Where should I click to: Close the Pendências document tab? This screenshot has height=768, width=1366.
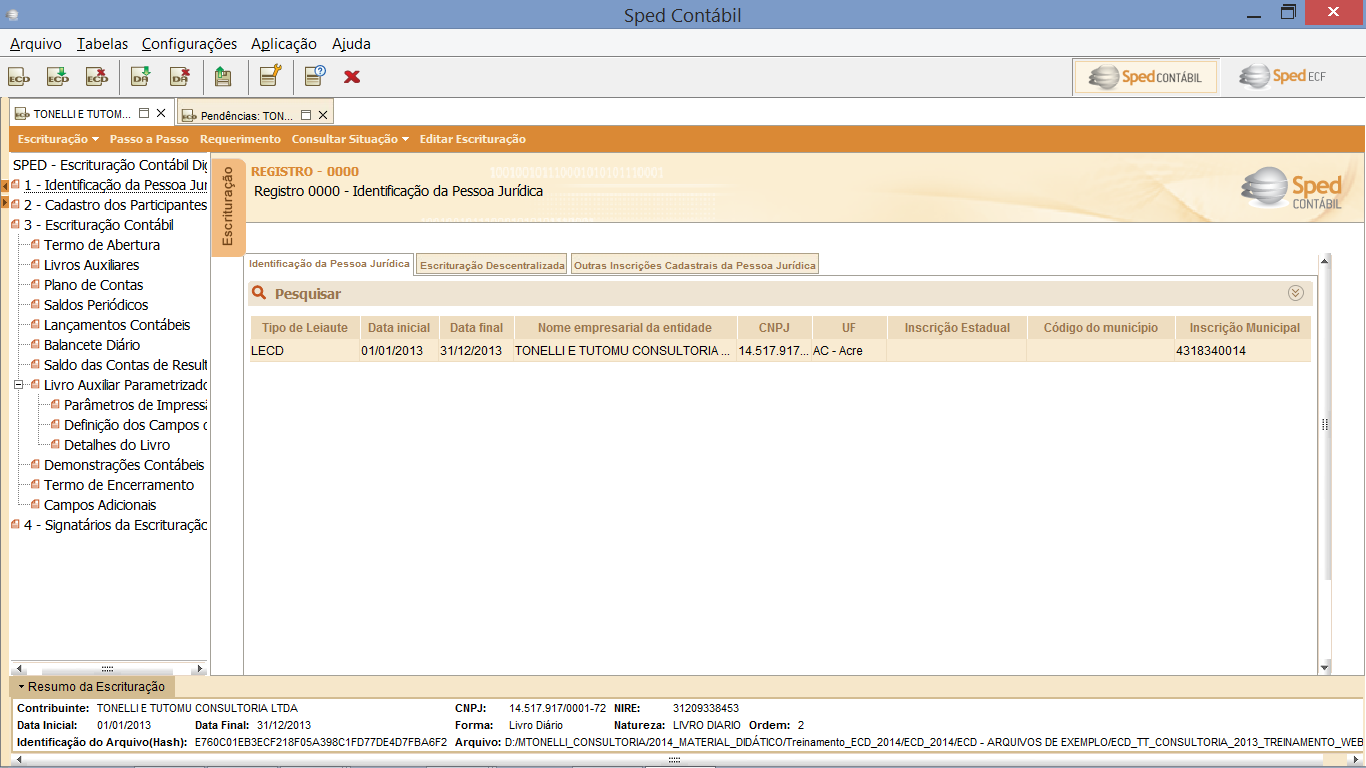(x=323, y=115)
